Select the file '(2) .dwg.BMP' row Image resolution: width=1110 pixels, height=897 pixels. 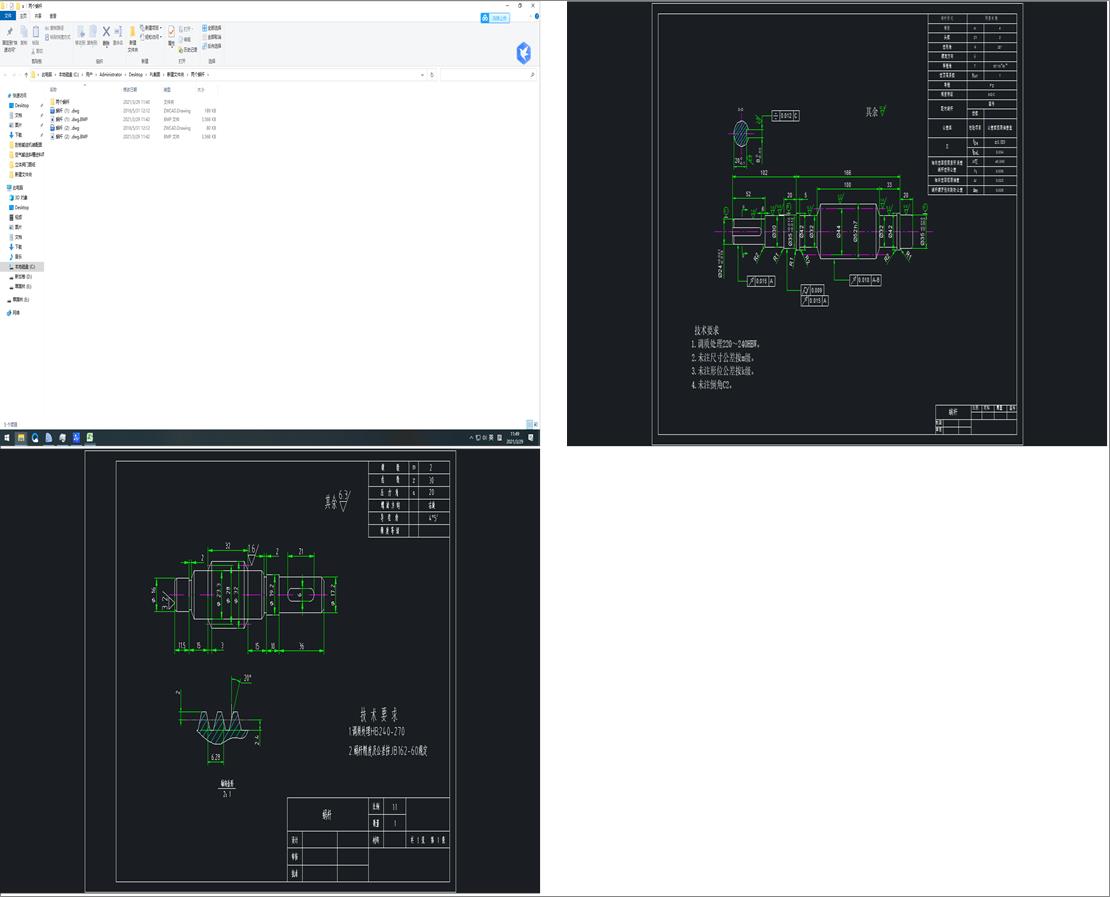(133, 137)
